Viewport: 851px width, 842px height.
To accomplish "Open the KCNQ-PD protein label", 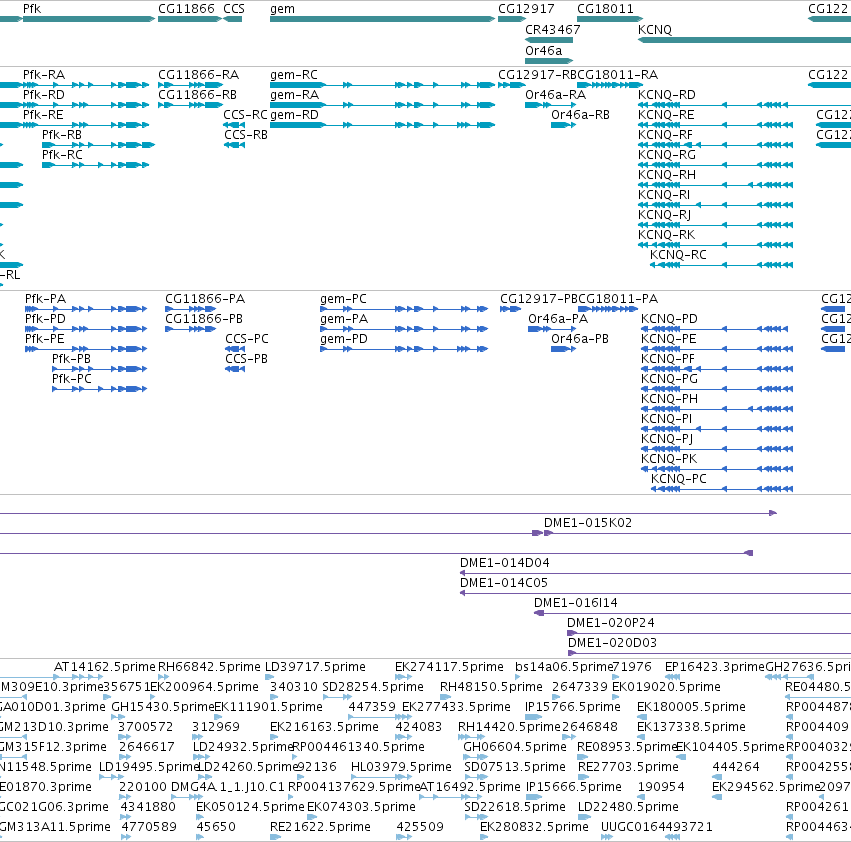I will (669, 319).
